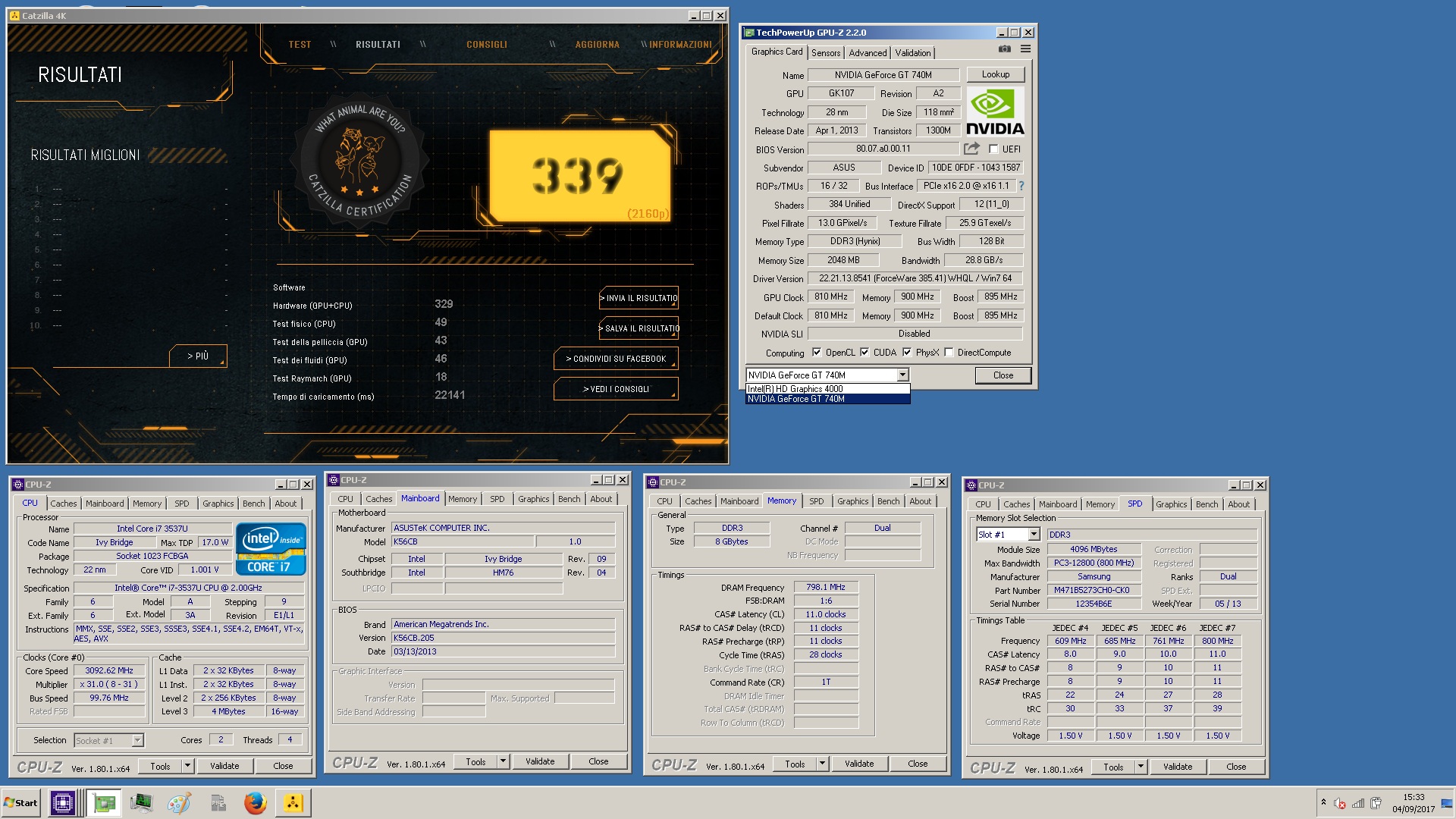Open the Slot #1 memory slot dropdown
1456x819 pixels.
1033,535
